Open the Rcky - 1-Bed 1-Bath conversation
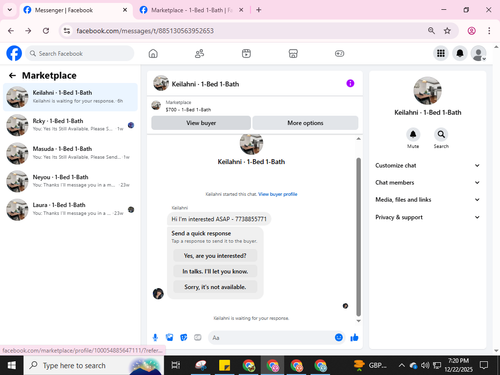 click(x=70, y=125)
